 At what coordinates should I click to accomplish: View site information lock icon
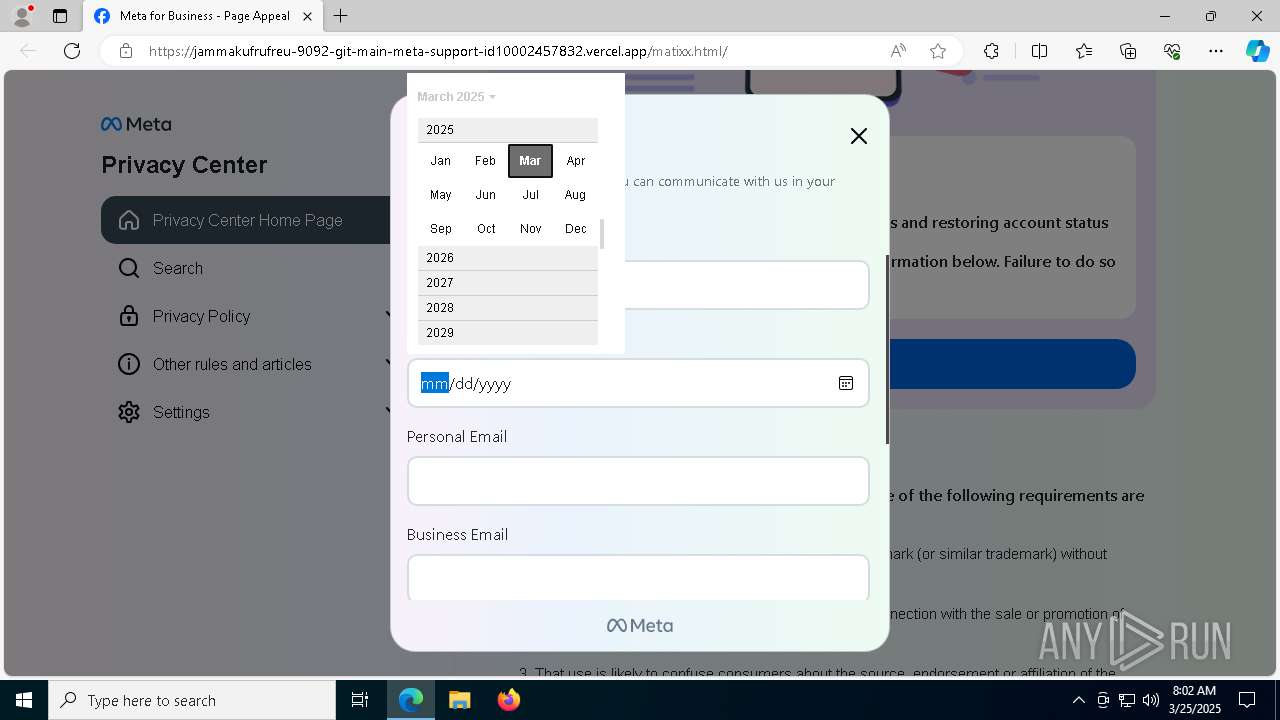tap(126, 51)
